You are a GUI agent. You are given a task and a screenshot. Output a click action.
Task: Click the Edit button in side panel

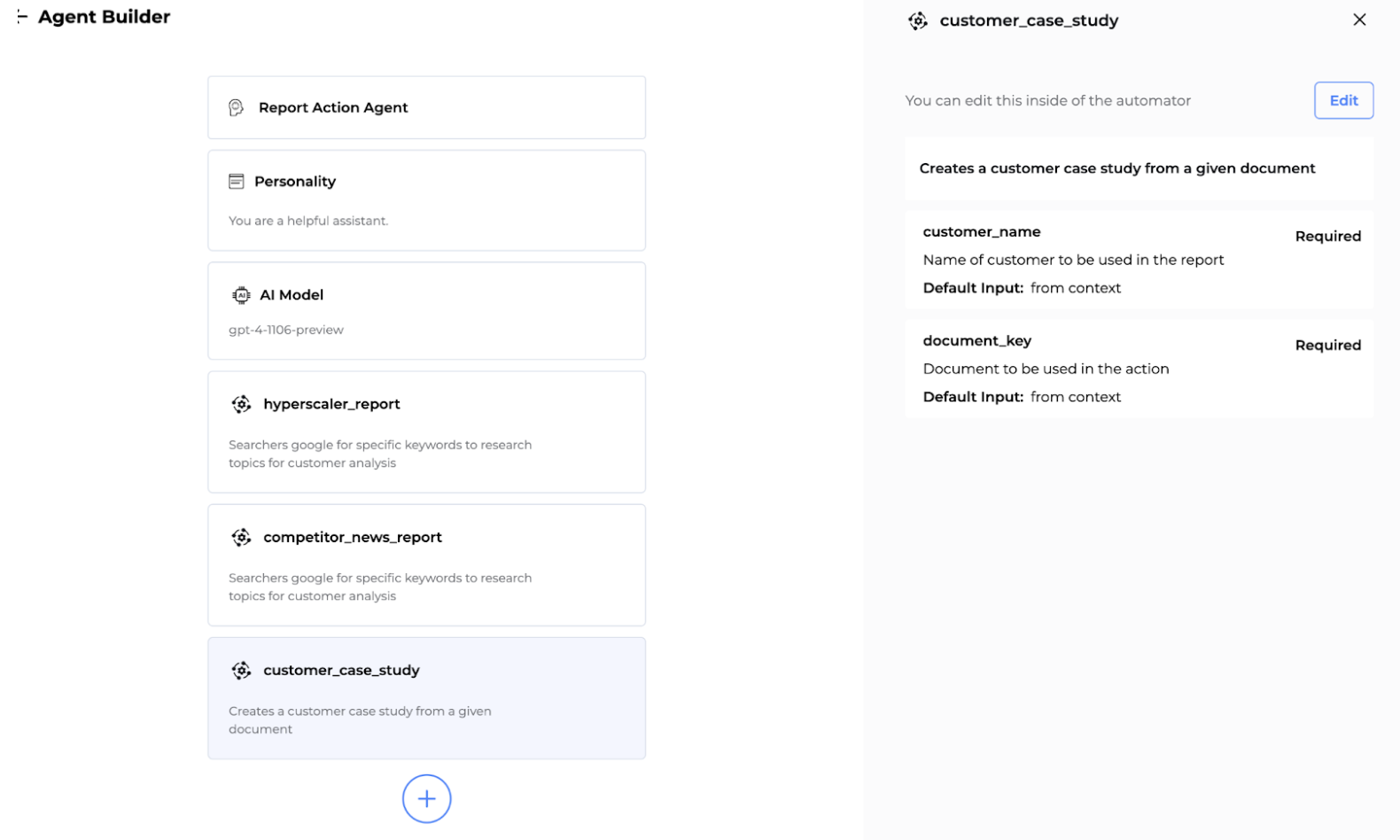click(1343, 100)
